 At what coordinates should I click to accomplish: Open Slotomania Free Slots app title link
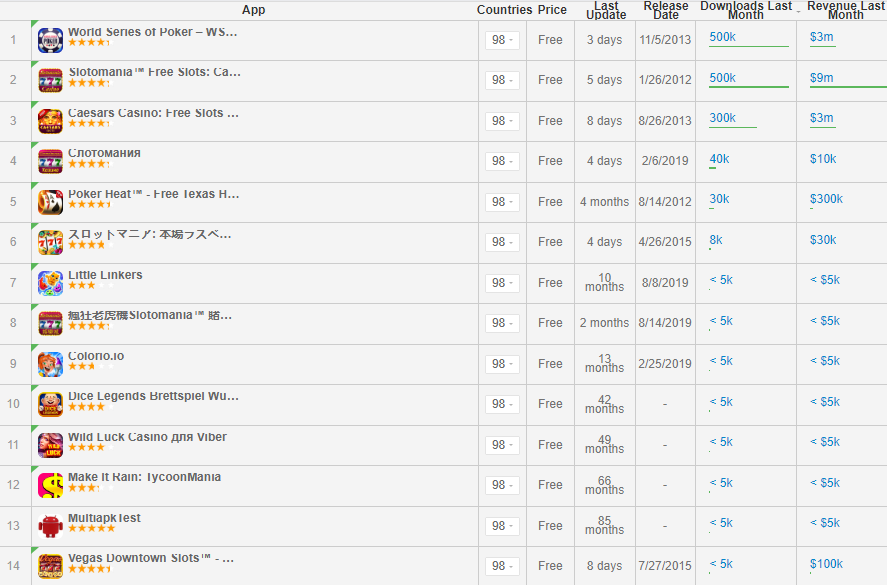point(154,73)
